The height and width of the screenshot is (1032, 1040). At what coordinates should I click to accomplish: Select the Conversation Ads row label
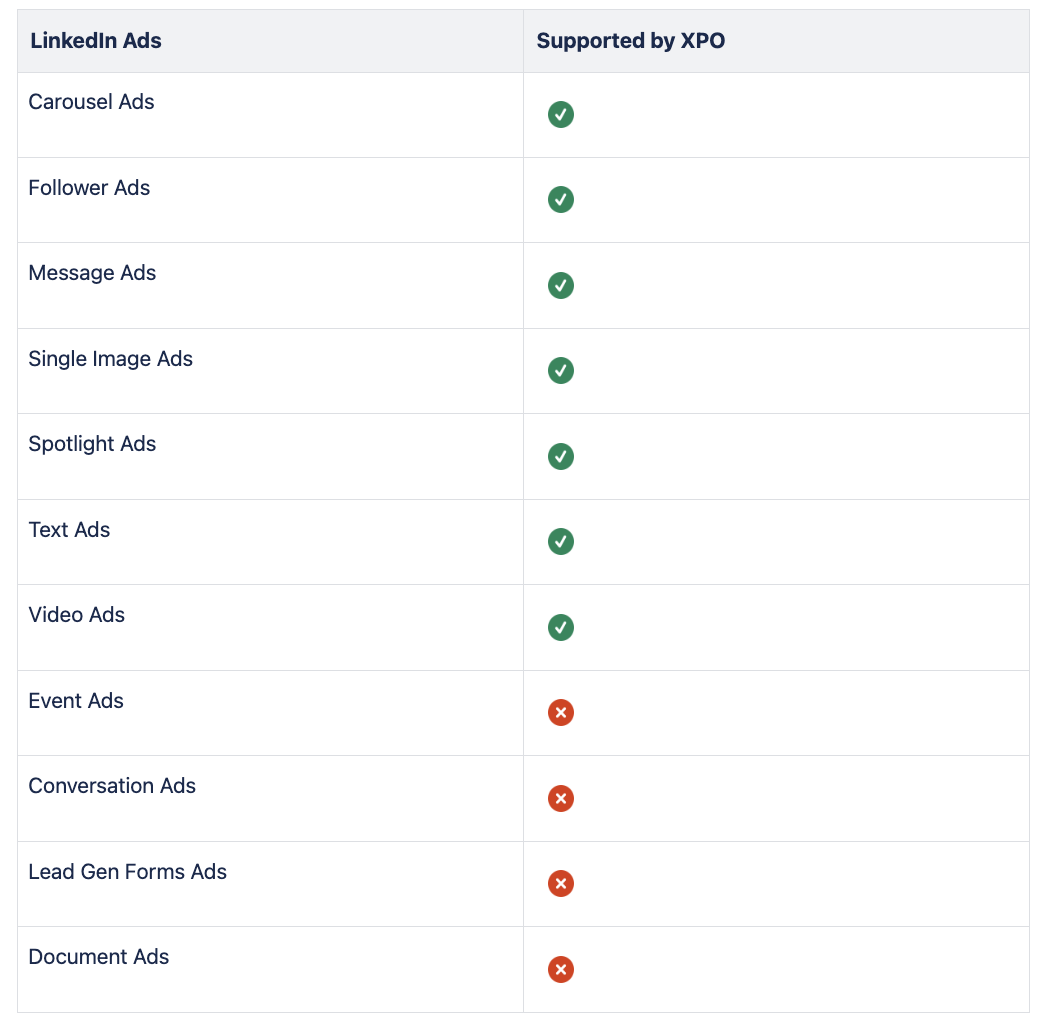pyautogui.click(x=113, y=786)
